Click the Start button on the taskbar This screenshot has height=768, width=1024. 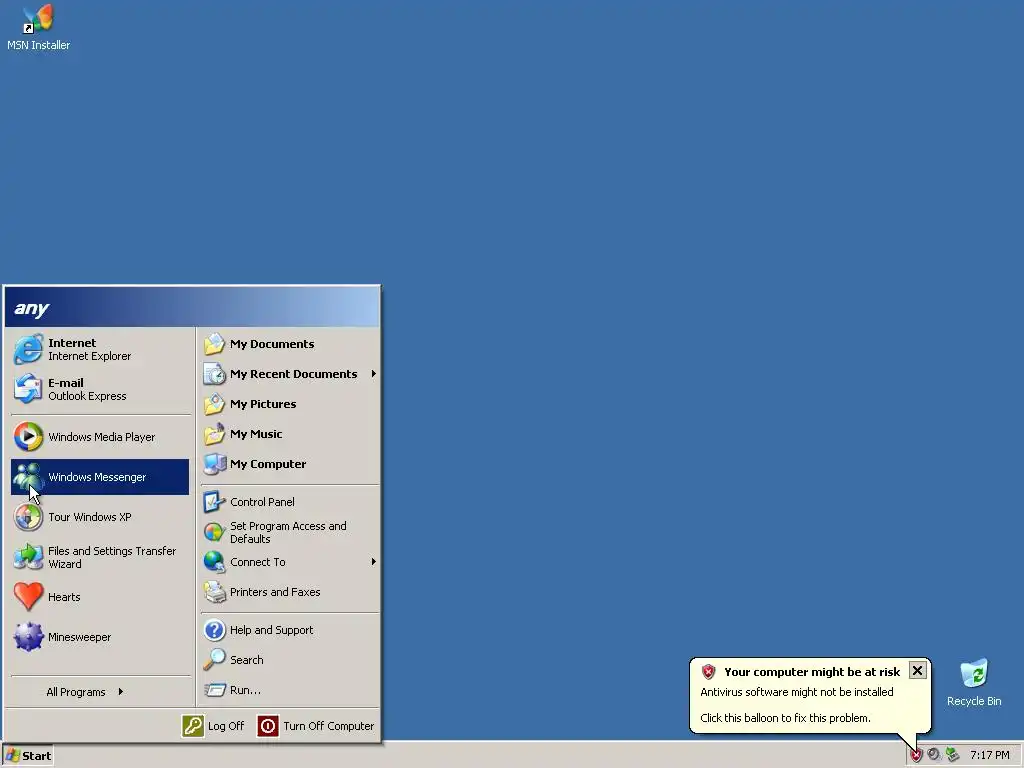(27, 756)
